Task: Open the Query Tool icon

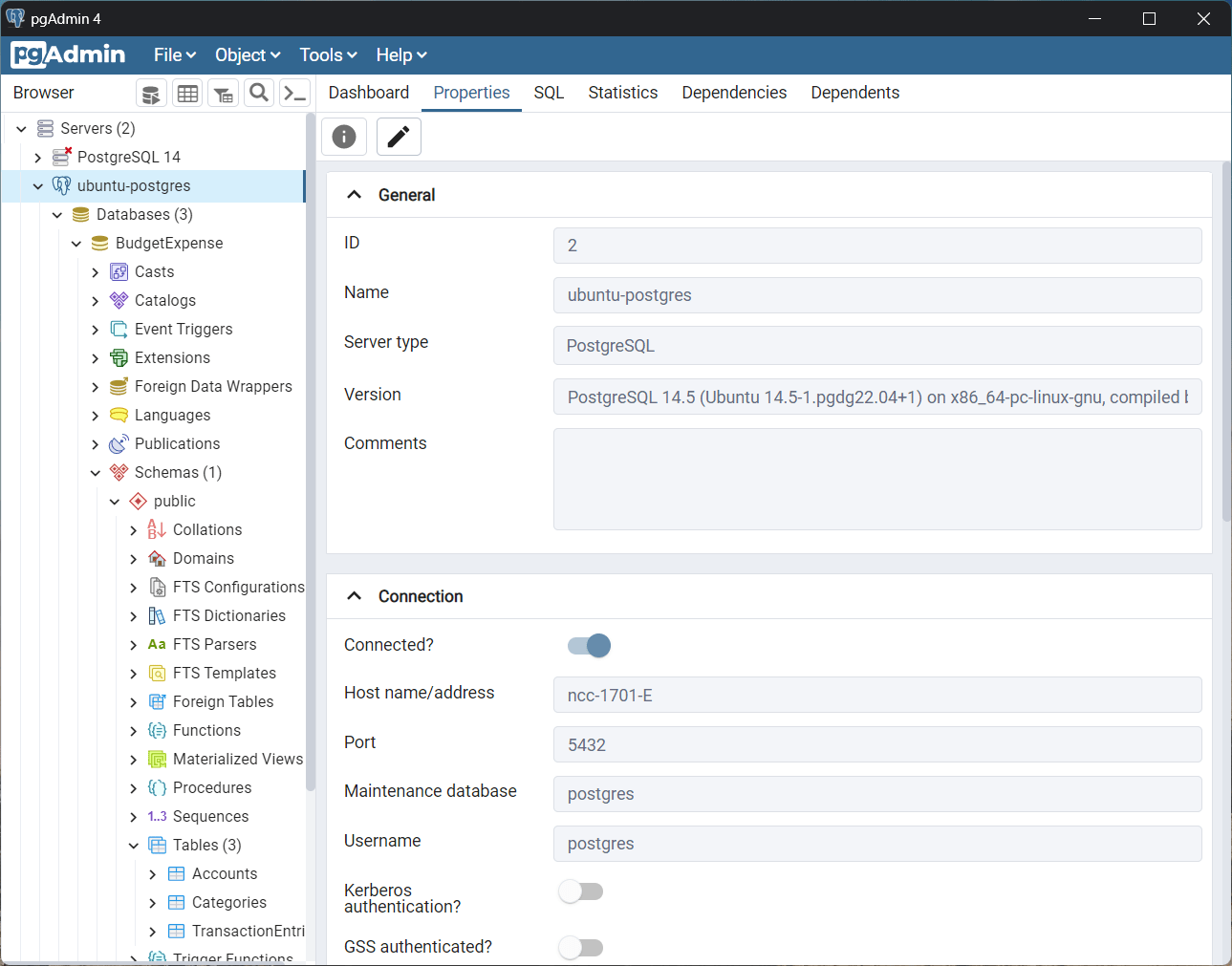Action: (151, 93)
